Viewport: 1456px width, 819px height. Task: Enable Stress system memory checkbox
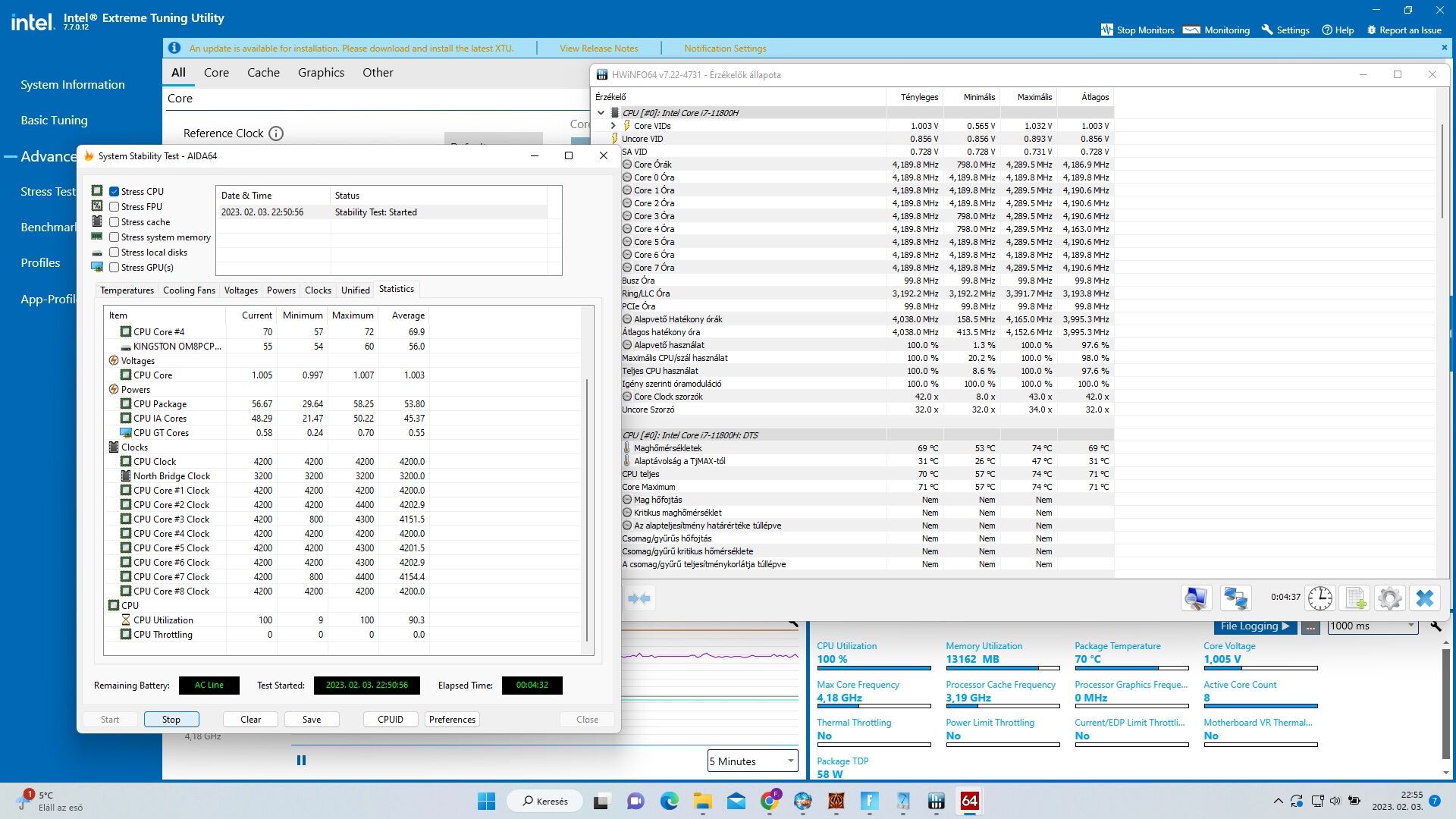pos(114,237)
